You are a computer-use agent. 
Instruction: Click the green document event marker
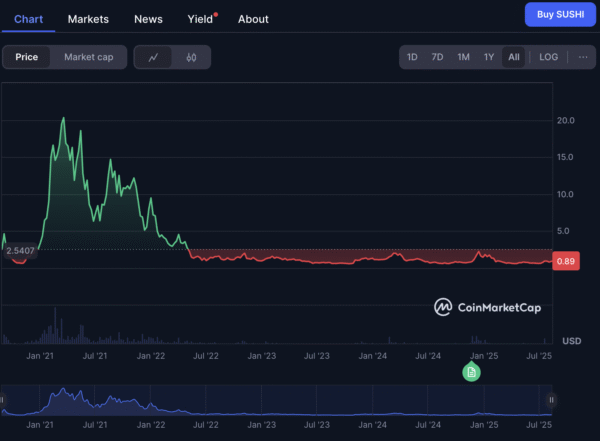471,372
